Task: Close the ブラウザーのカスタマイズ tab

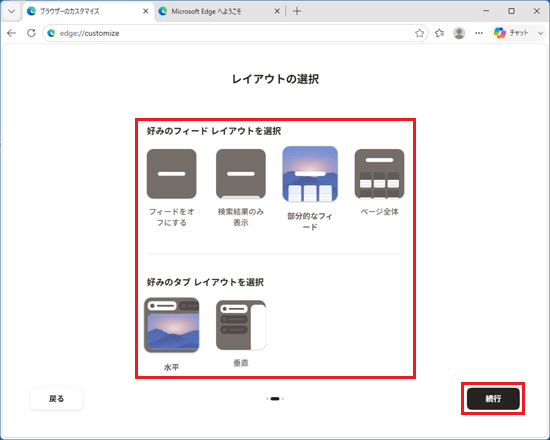Action: [x=146, y=11]
